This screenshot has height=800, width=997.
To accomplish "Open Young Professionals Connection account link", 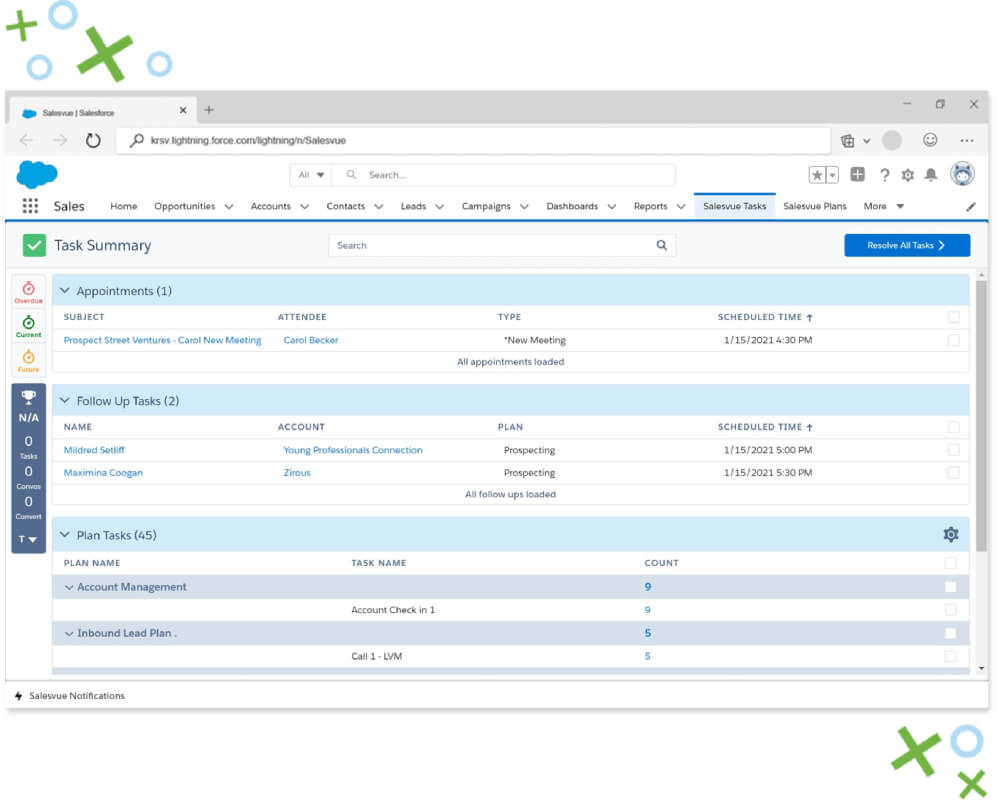I will 352,450.
